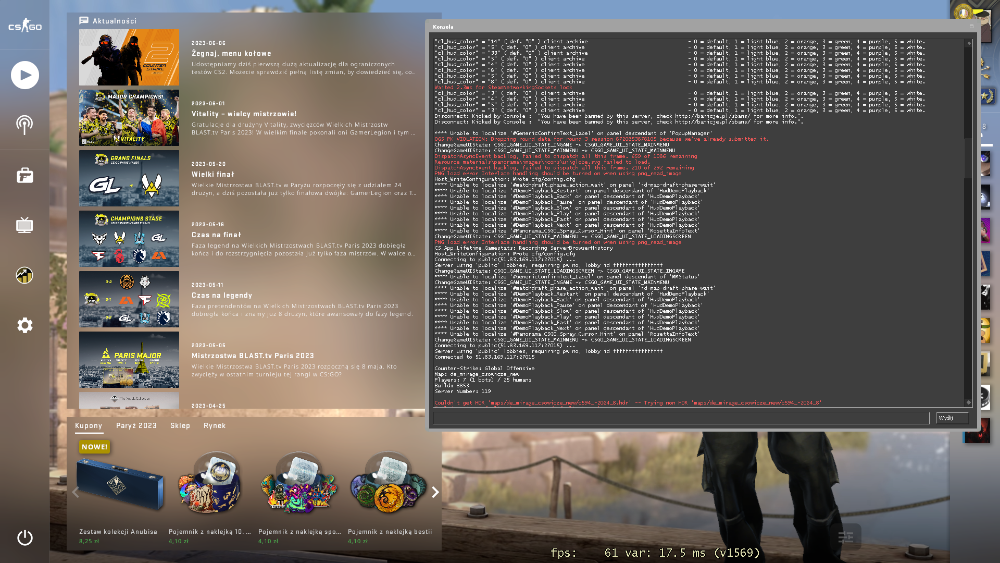The height and width of the screenshot is (563, 1000).
Task: Close the Konsola window
Action: 972,26
